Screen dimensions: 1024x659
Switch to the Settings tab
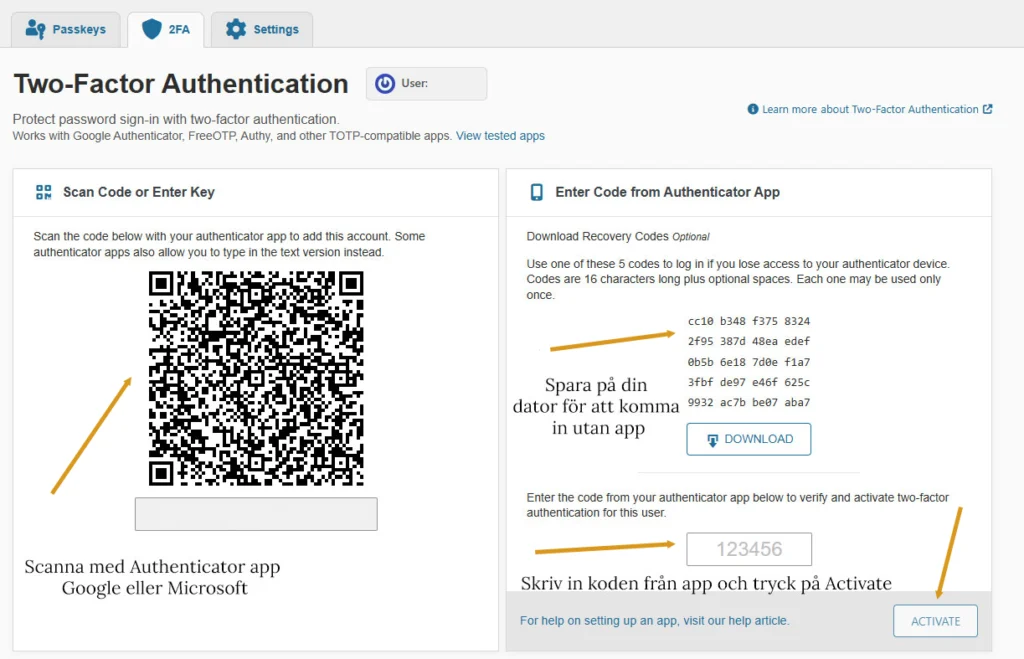(x=262, y=29)
